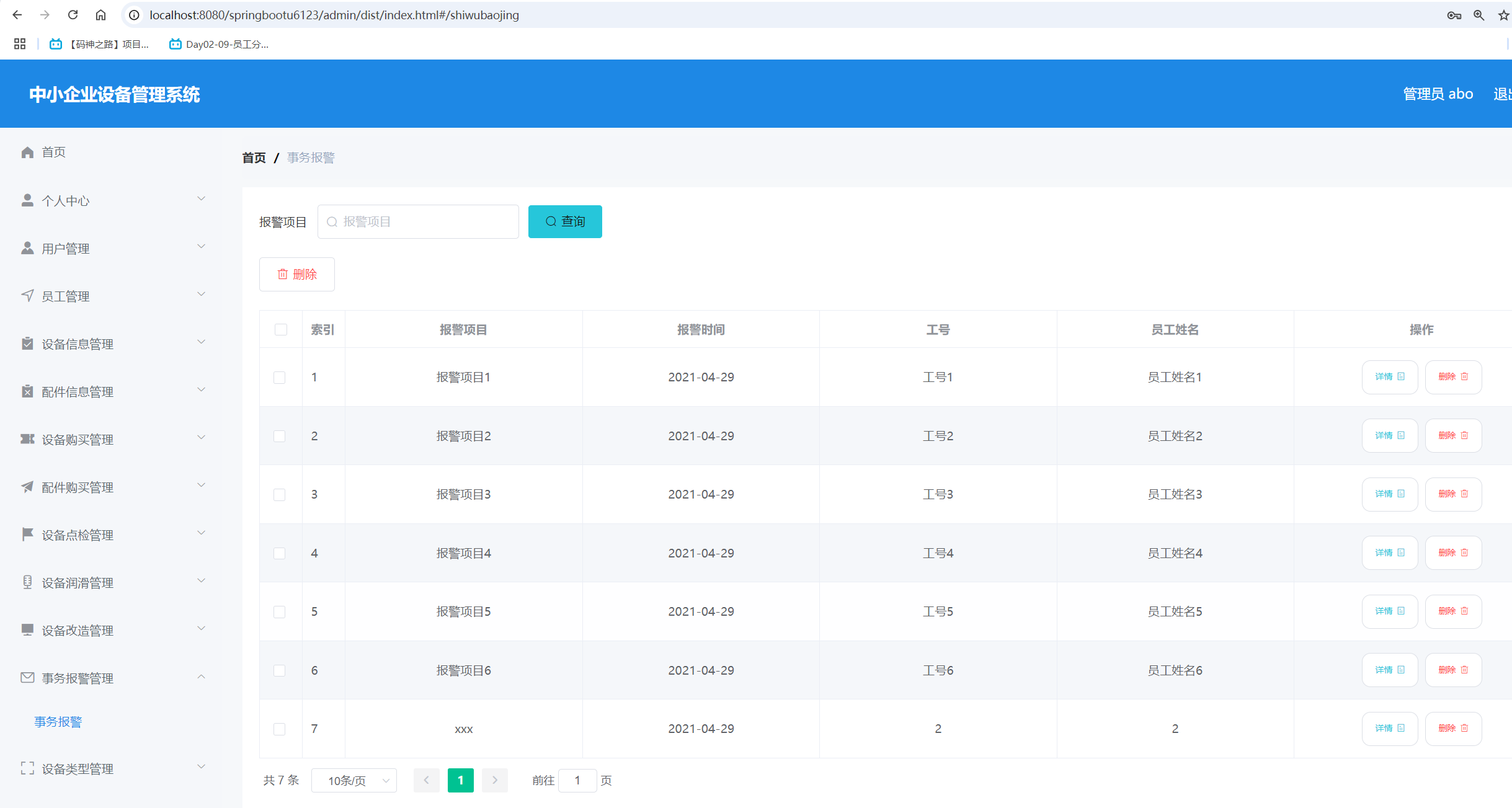
Task: Click the bookmark star icon
Action: (x=1503, y=15)
